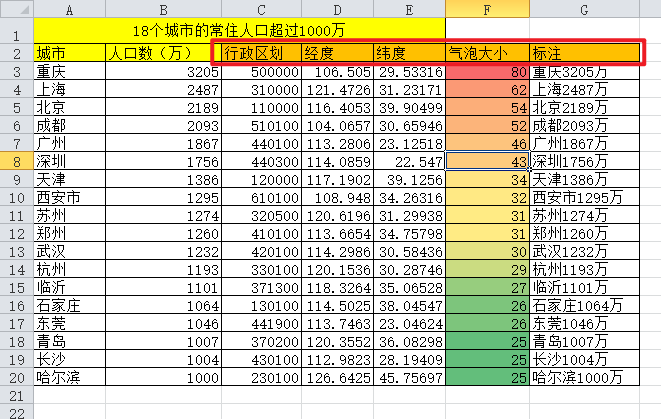
Task: Select city cell '重庆'
Action: click(70, 71)
